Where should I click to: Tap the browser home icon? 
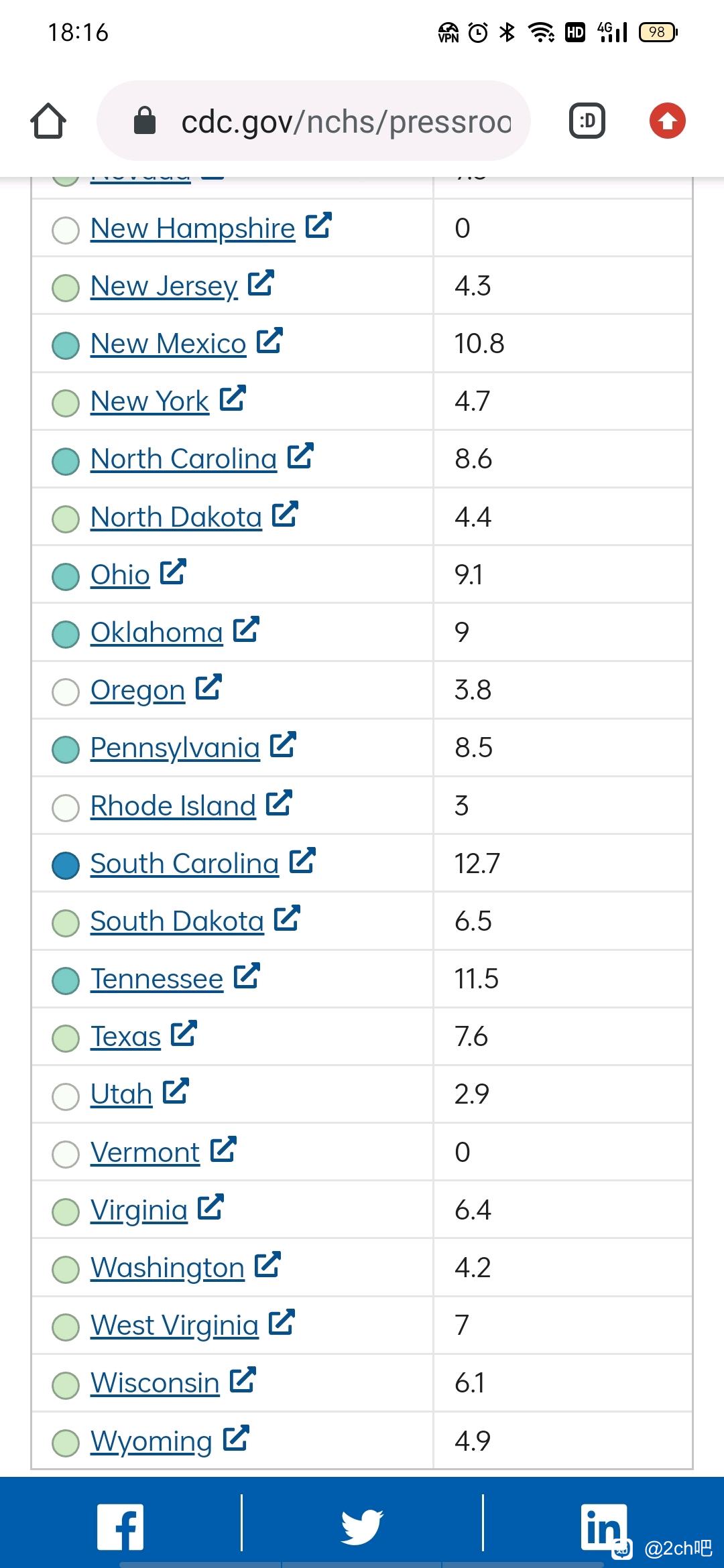click(48, 121)
